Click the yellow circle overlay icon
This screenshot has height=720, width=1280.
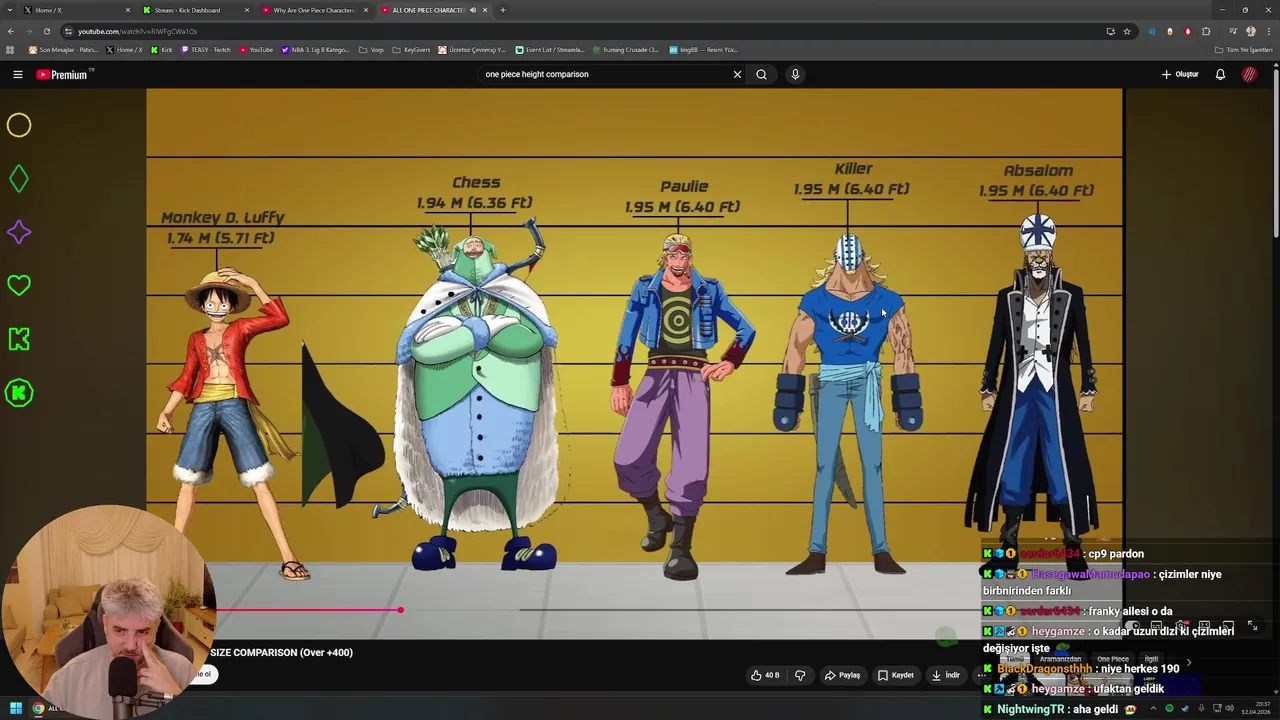[19, 125]
